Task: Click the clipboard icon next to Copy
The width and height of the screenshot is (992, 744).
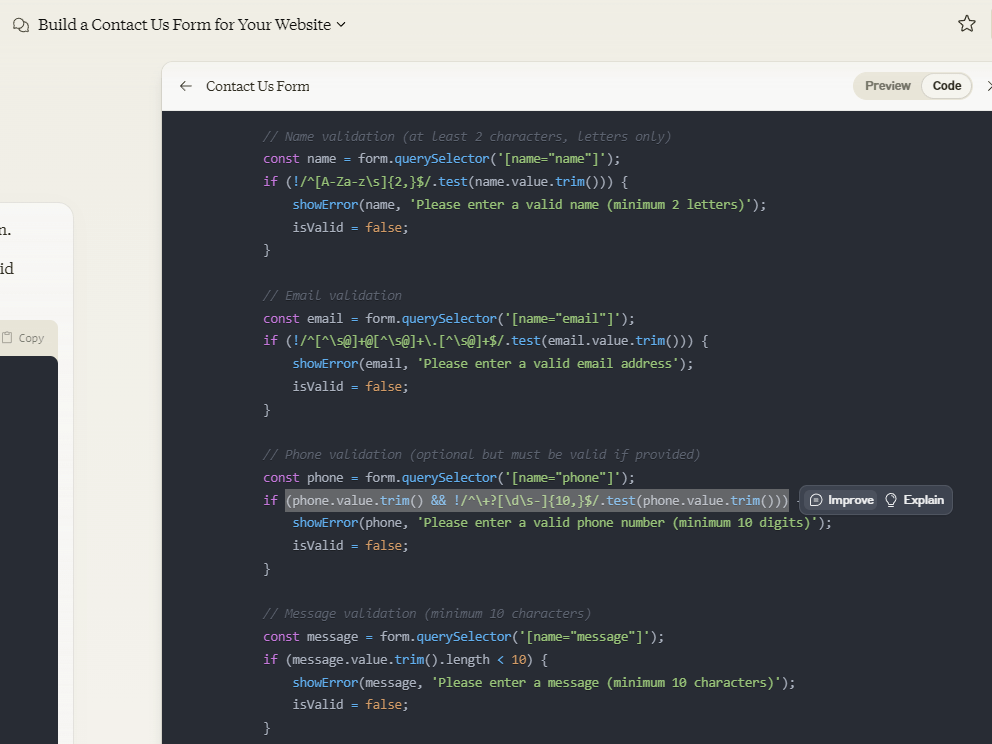Action: (x=7, y=337)
